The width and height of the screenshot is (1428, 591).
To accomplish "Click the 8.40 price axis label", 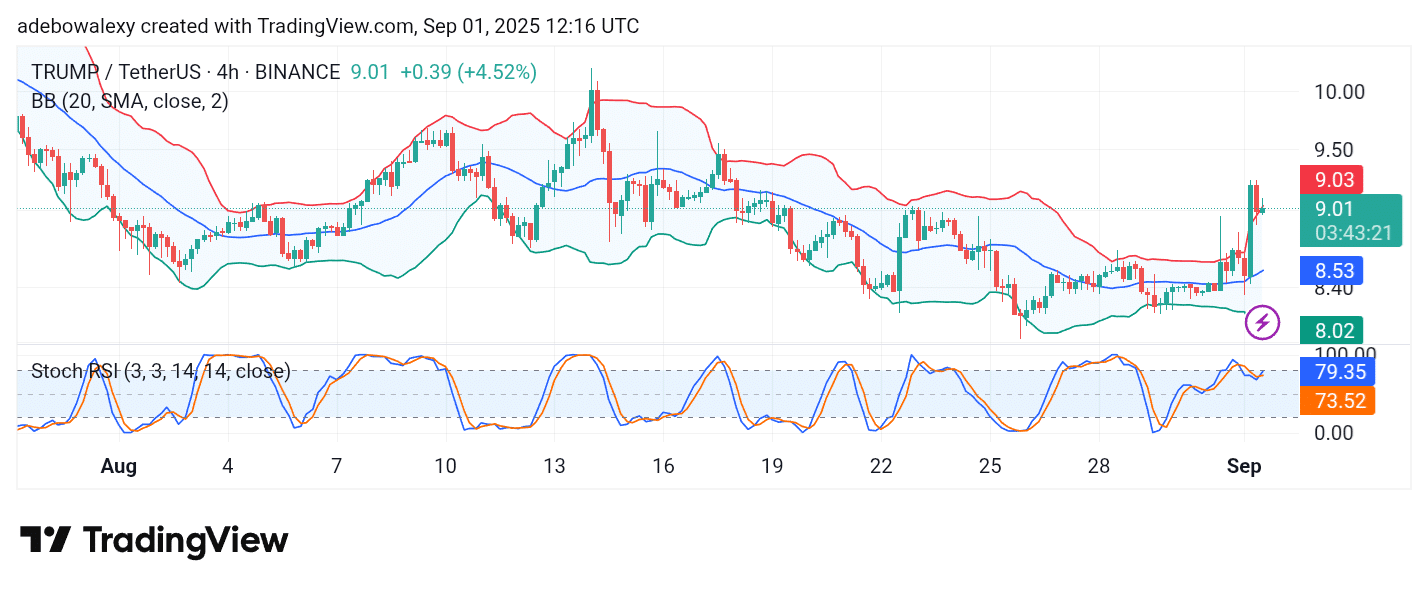I will (1334, 289).
